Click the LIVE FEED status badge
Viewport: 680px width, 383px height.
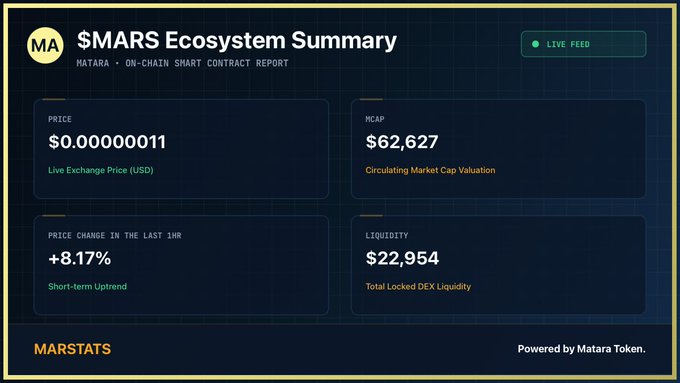pyautogui.click(x=583, y=44)
